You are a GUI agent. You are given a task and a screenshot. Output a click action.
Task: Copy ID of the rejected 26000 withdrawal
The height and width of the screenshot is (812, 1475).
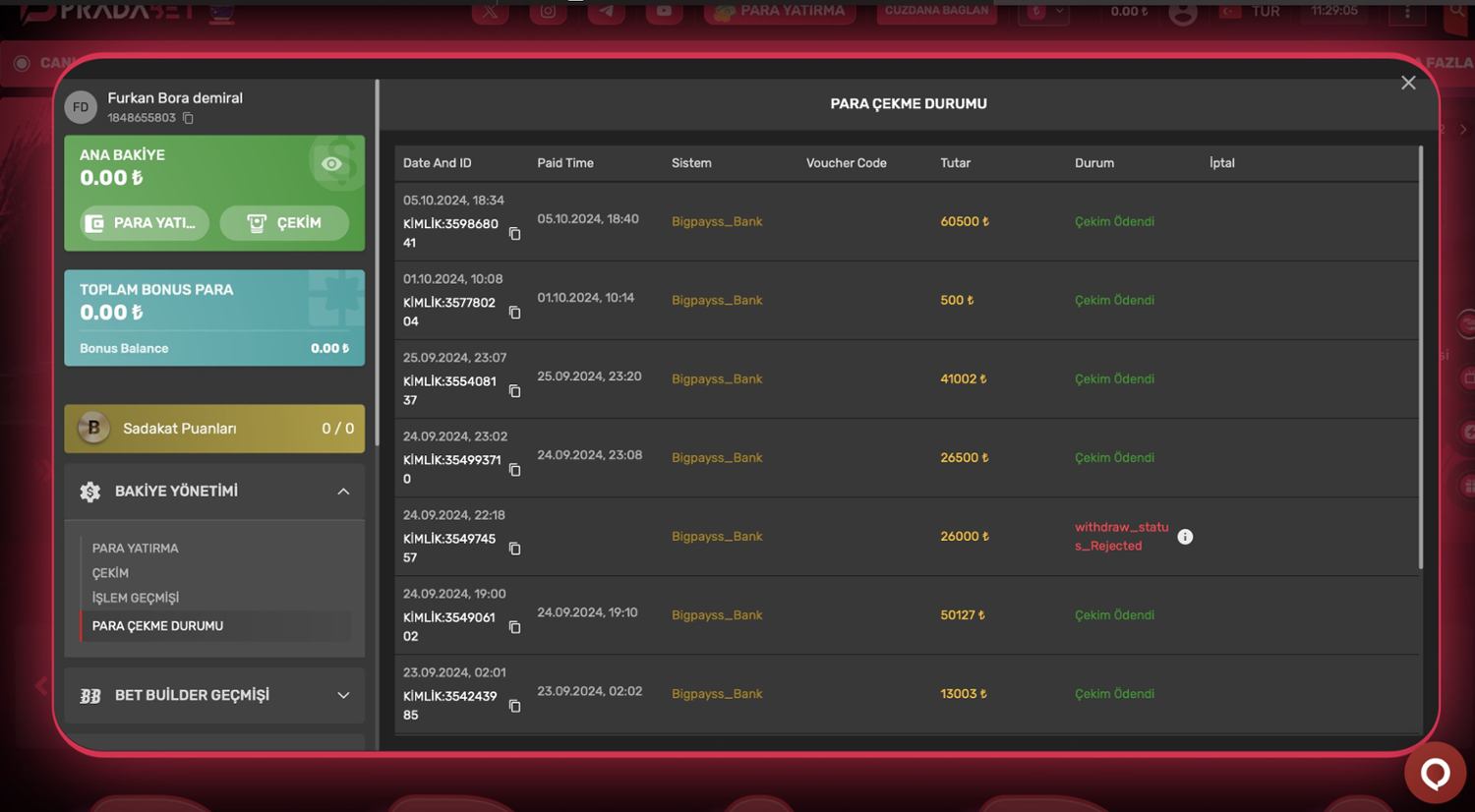(x=514, y=549)
